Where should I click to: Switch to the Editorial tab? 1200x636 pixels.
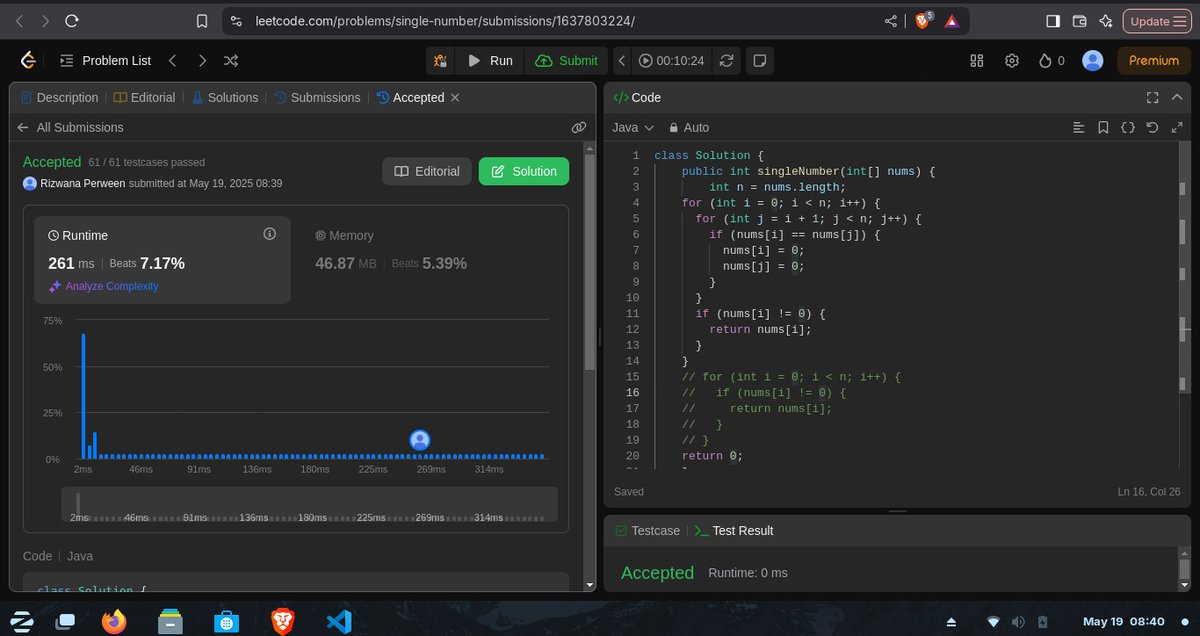[x=144, y=97]
